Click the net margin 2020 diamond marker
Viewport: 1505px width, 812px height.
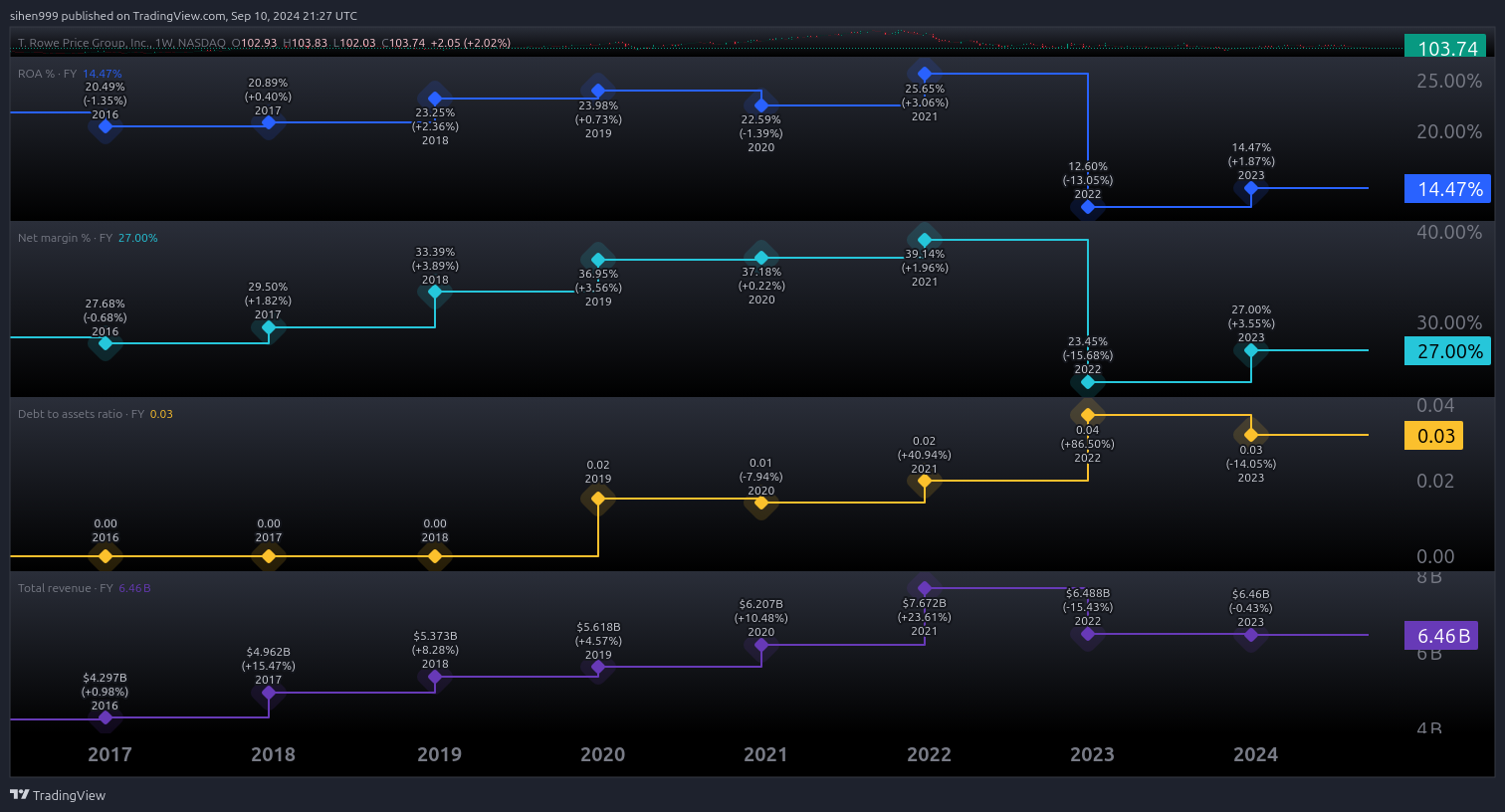761,258
